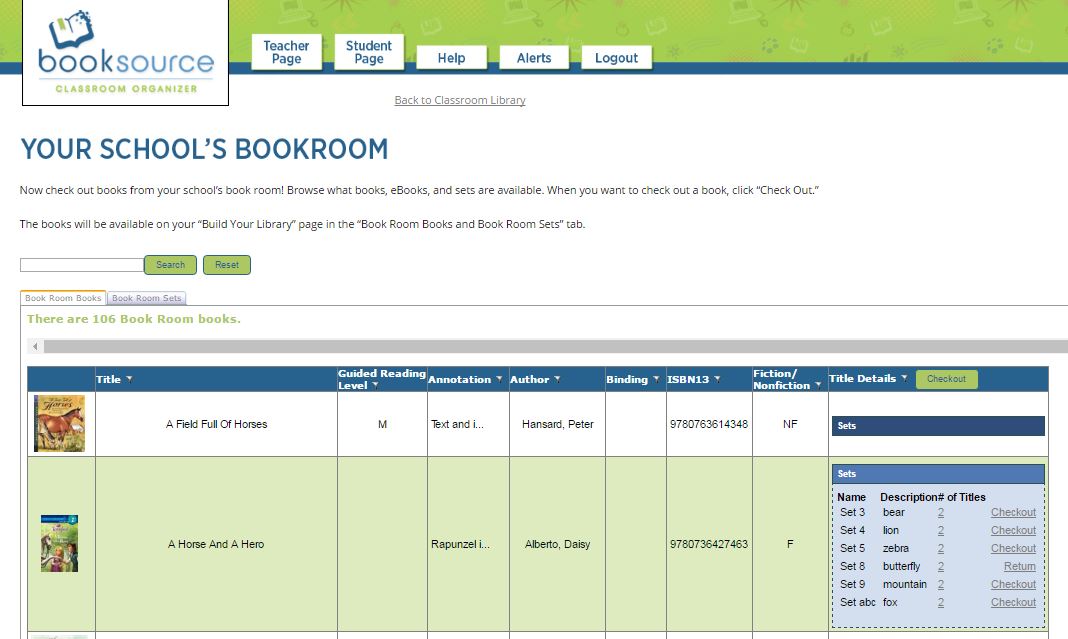Open the Help menu item

451,58
